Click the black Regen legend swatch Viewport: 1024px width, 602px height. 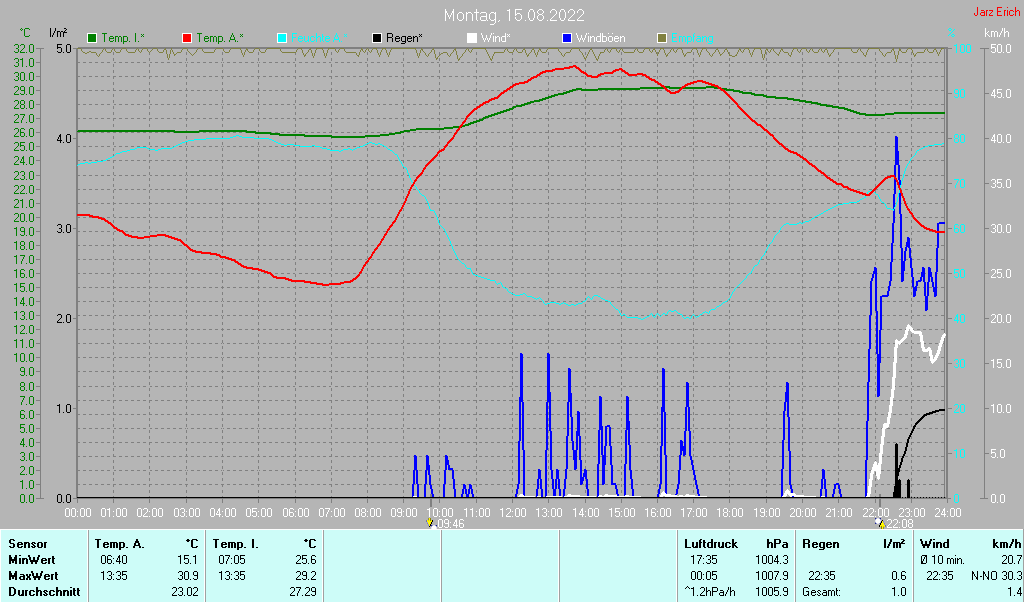pyautogui.click(x=377, y=39)
